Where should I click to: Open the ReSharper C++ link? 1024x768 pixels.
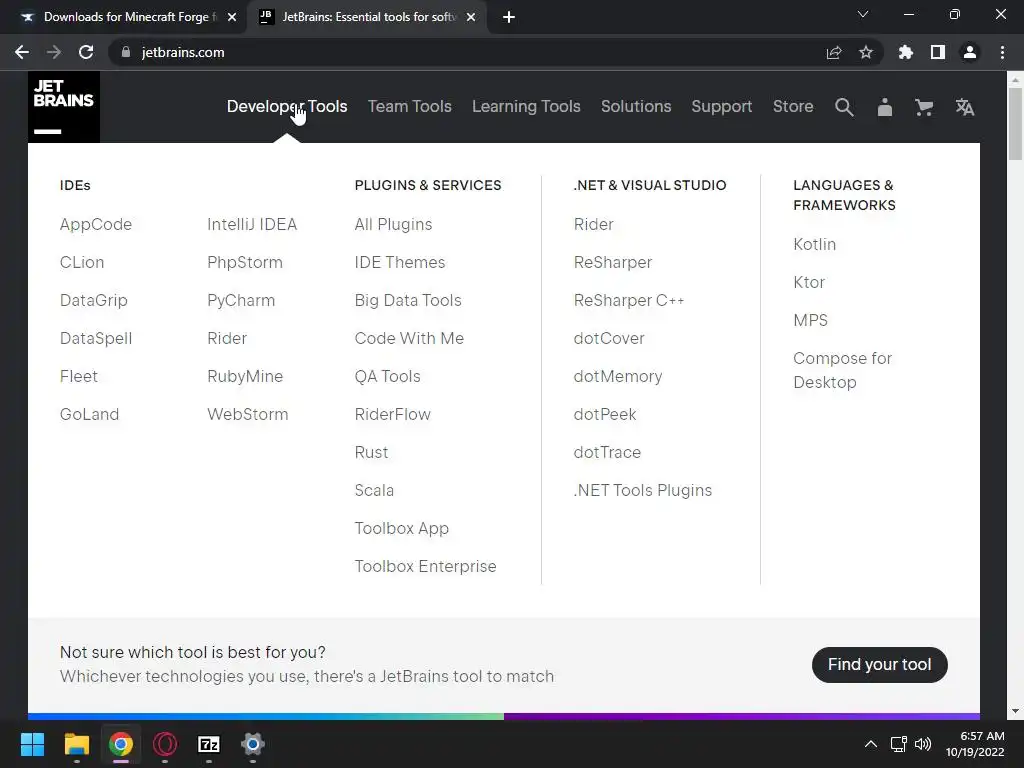(x=629, y=300)
